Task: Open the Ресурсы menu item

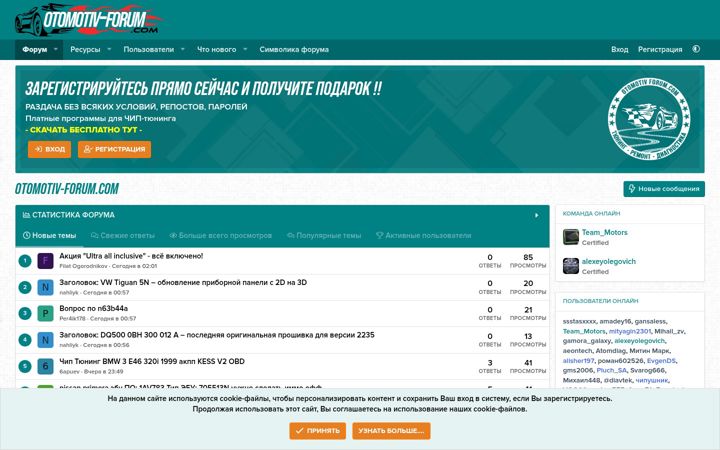Action: click(x=85, y=50)
